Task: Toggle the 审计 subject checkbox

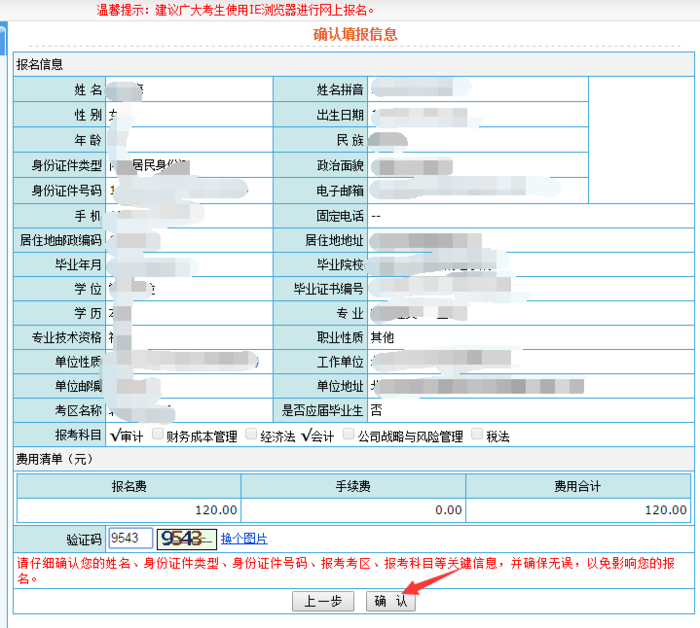Action: 116,436
